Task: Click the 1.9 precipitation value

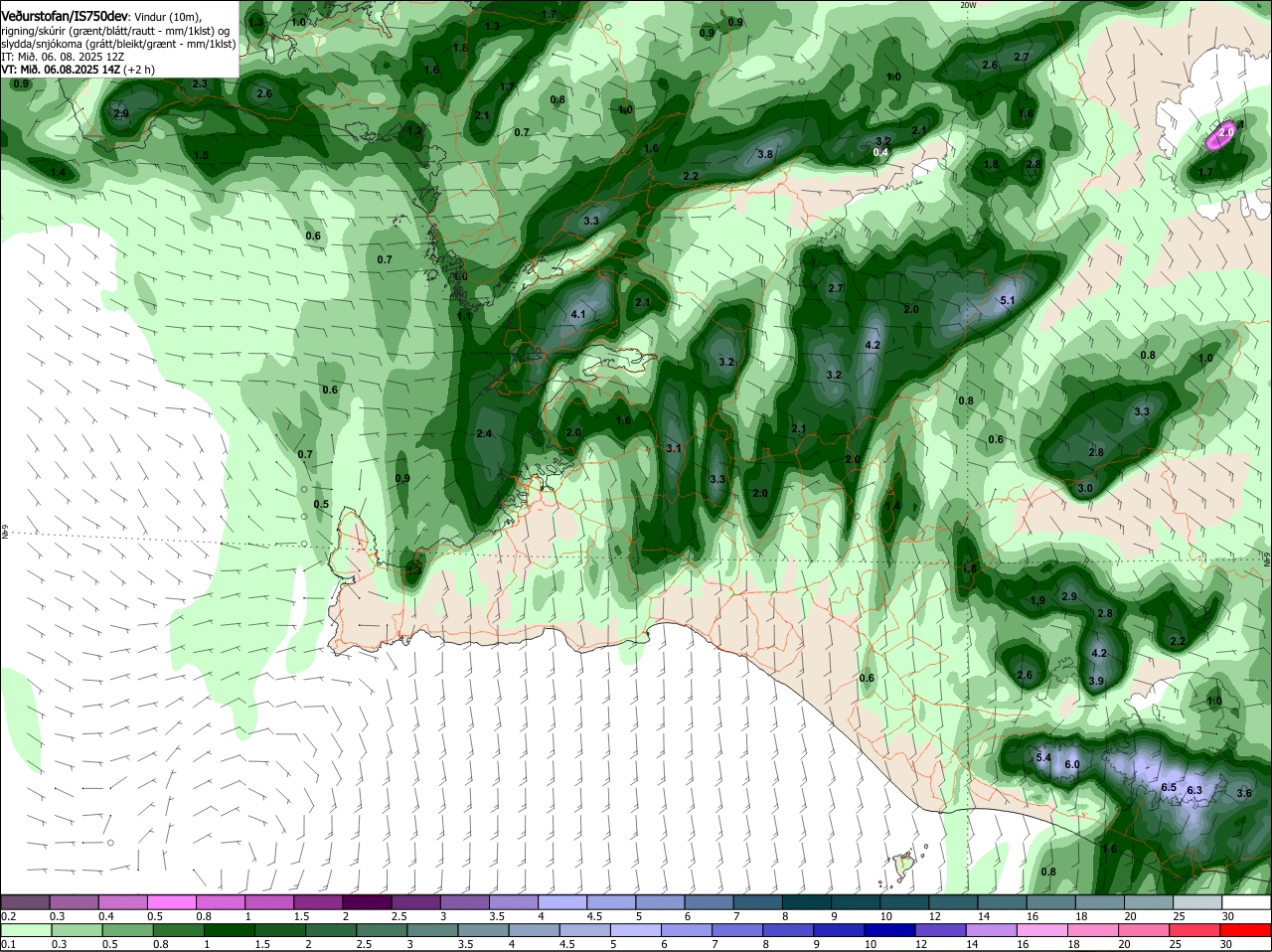Action: [x=1037, y=600]
